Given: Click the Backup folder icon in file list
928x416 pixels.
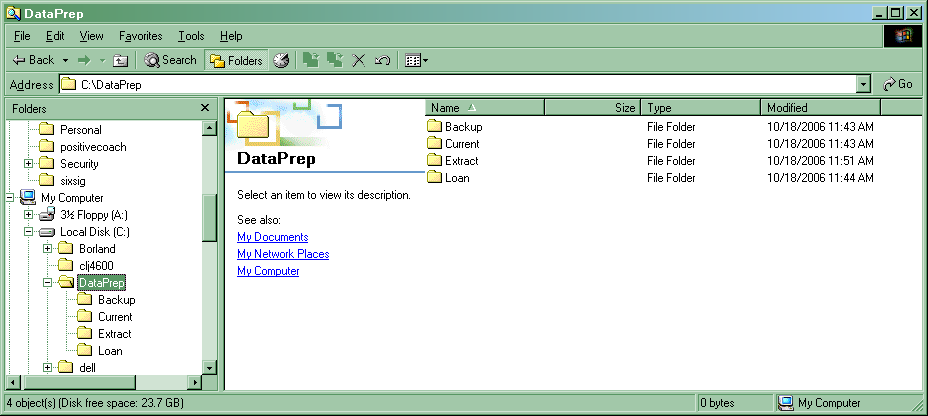Looking at the screenshot, I should [435, 126].
